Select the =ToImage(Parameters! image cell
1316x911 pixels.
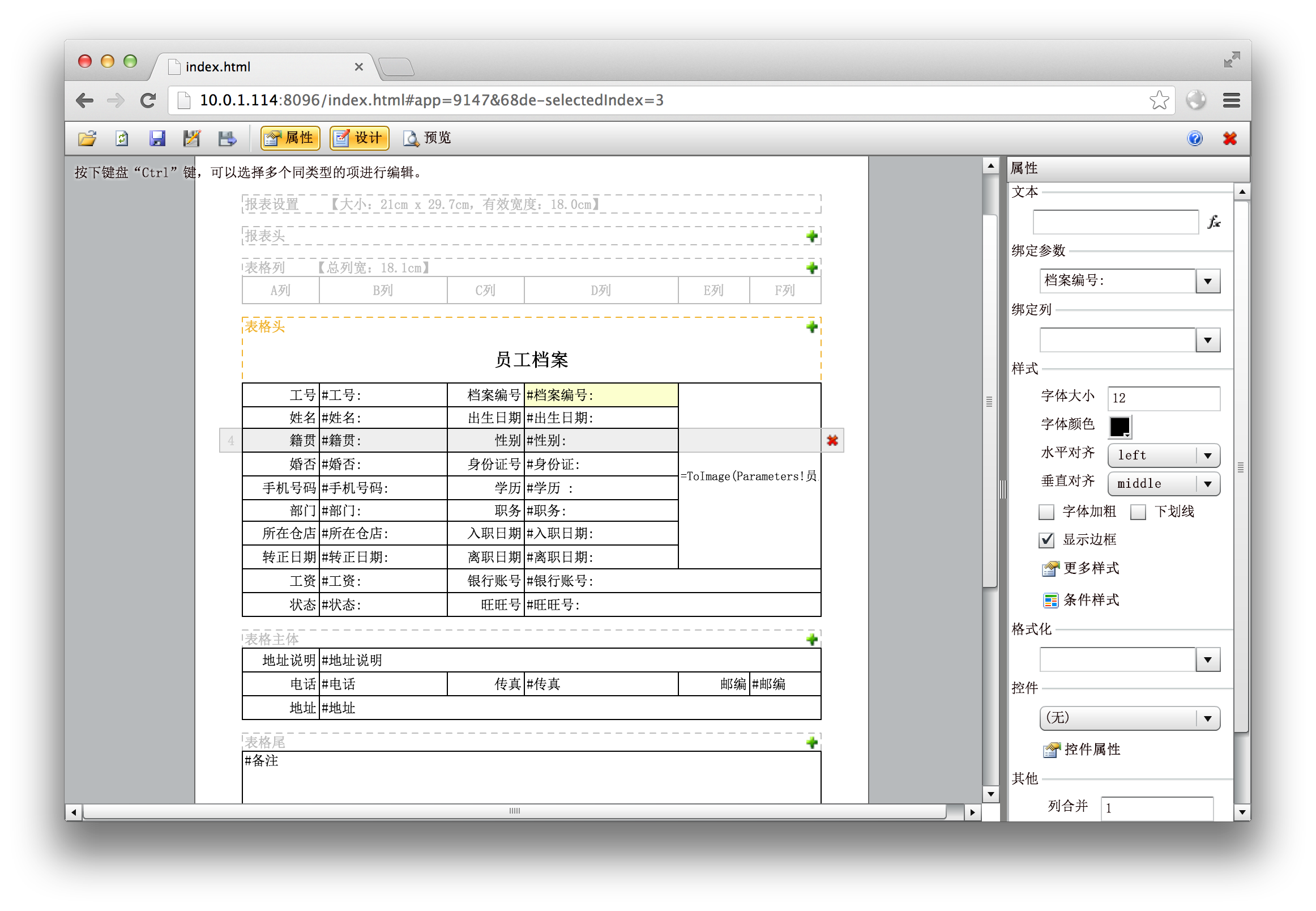coord(750,476)
